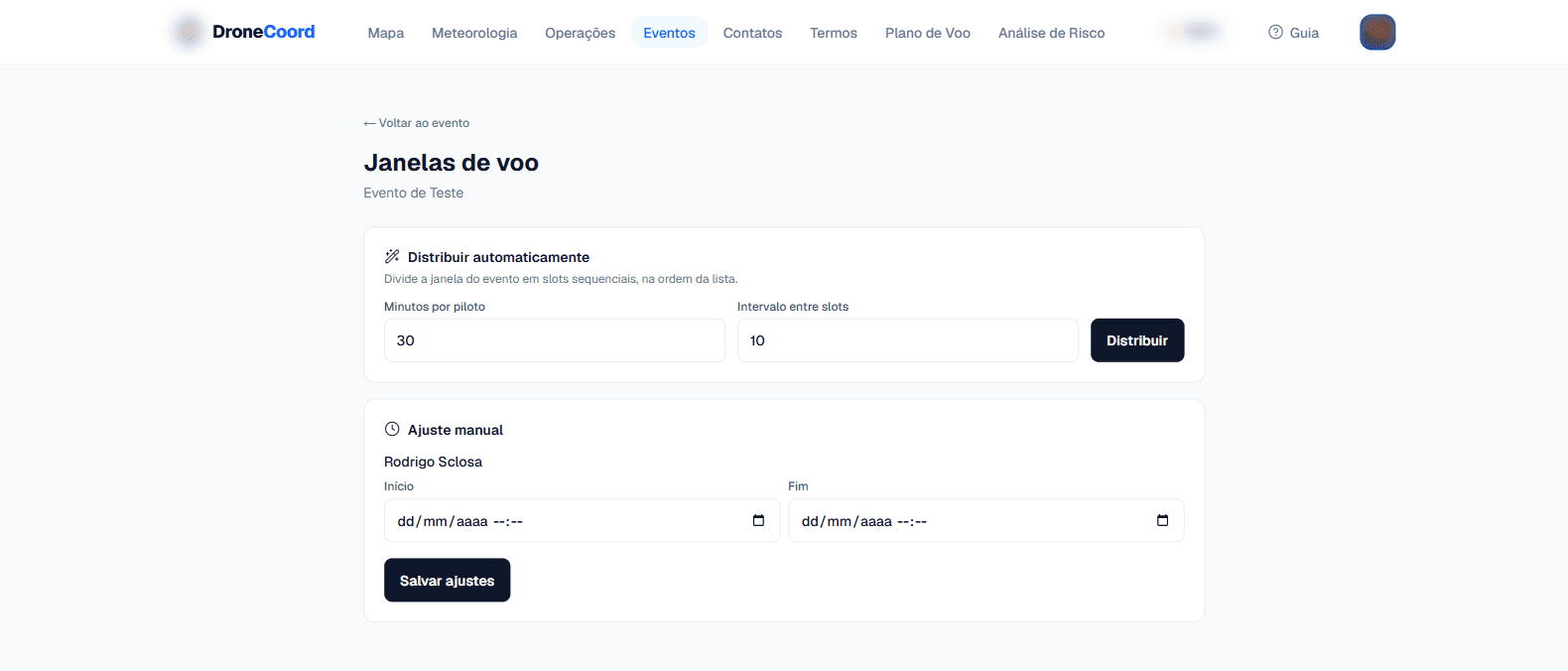
Task: Click the Início date-time input
Action: tap(582, 521)
